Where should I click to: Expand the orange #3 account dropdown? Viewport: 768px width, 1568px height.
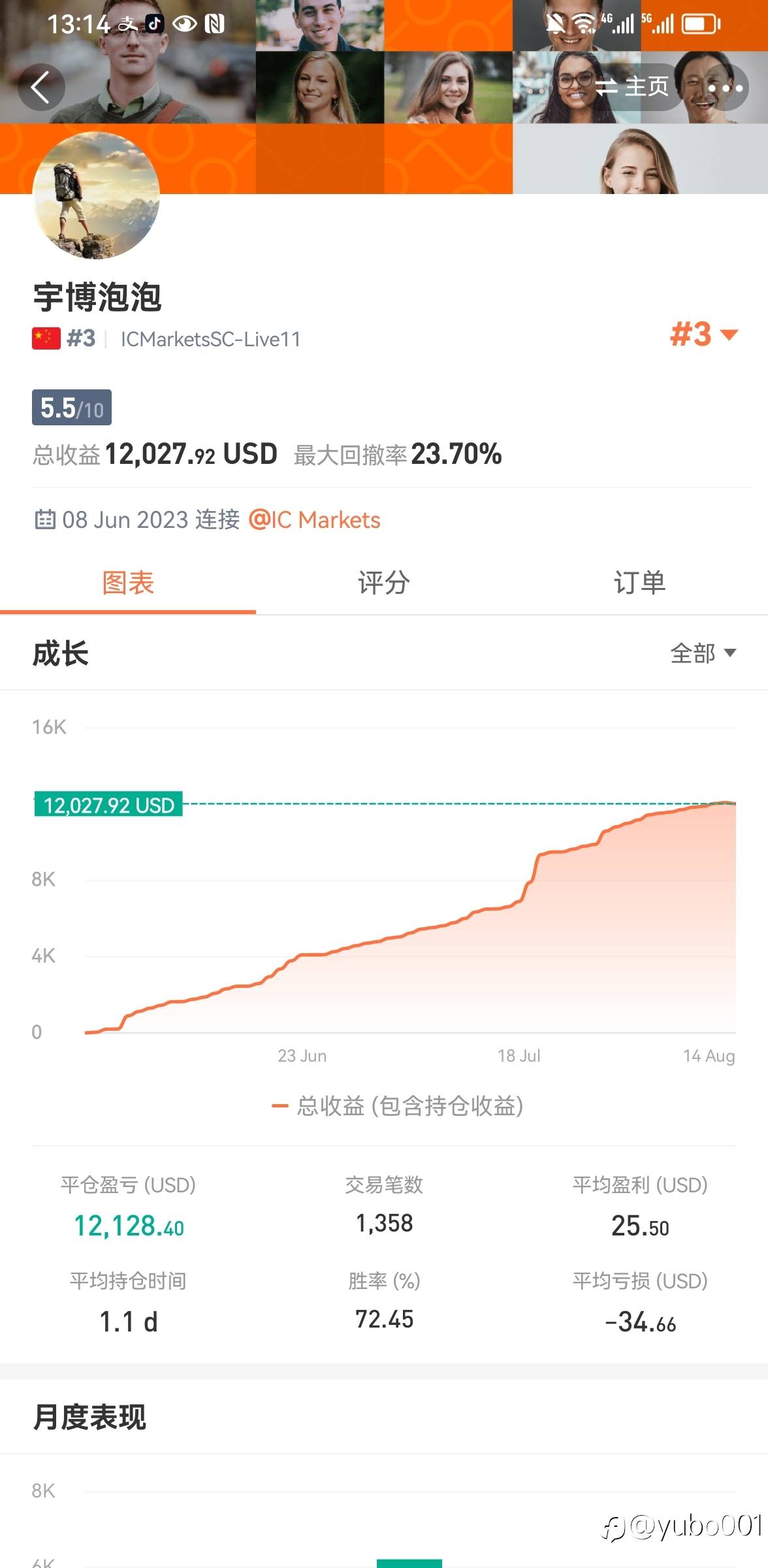[x=704, y=335]
